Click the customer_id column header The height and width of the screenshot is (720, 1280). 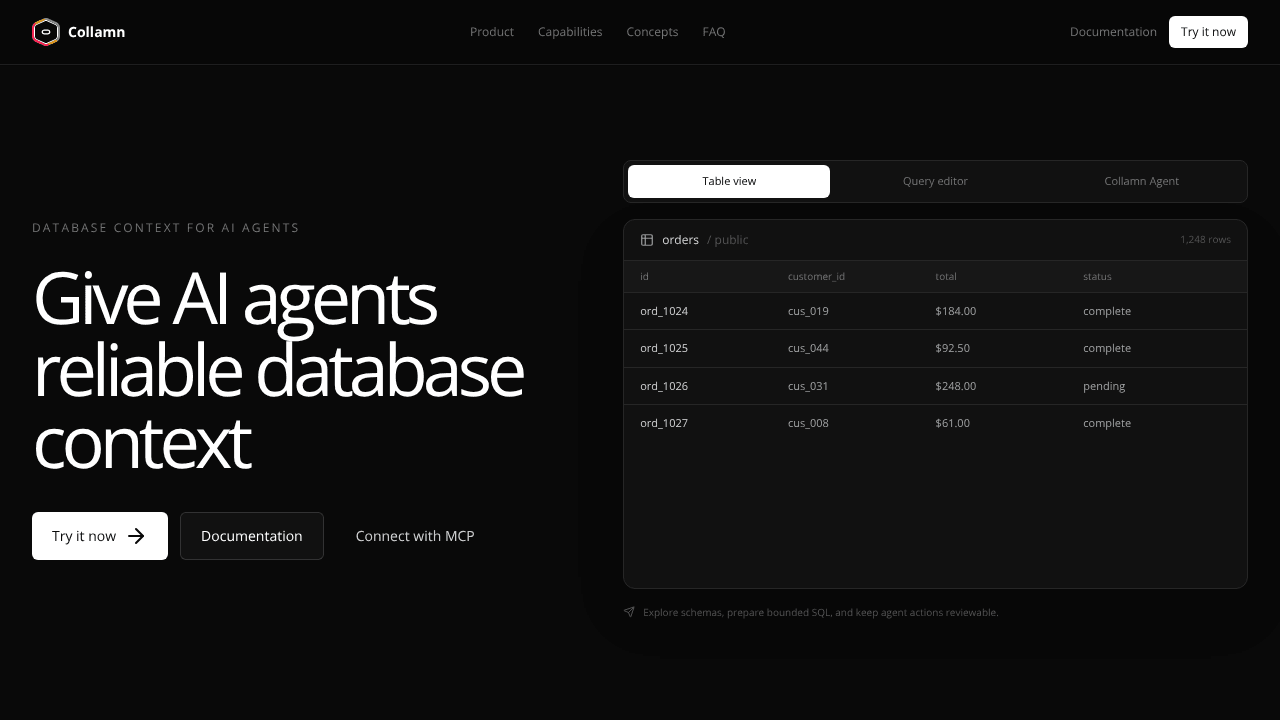click(816, 276)
